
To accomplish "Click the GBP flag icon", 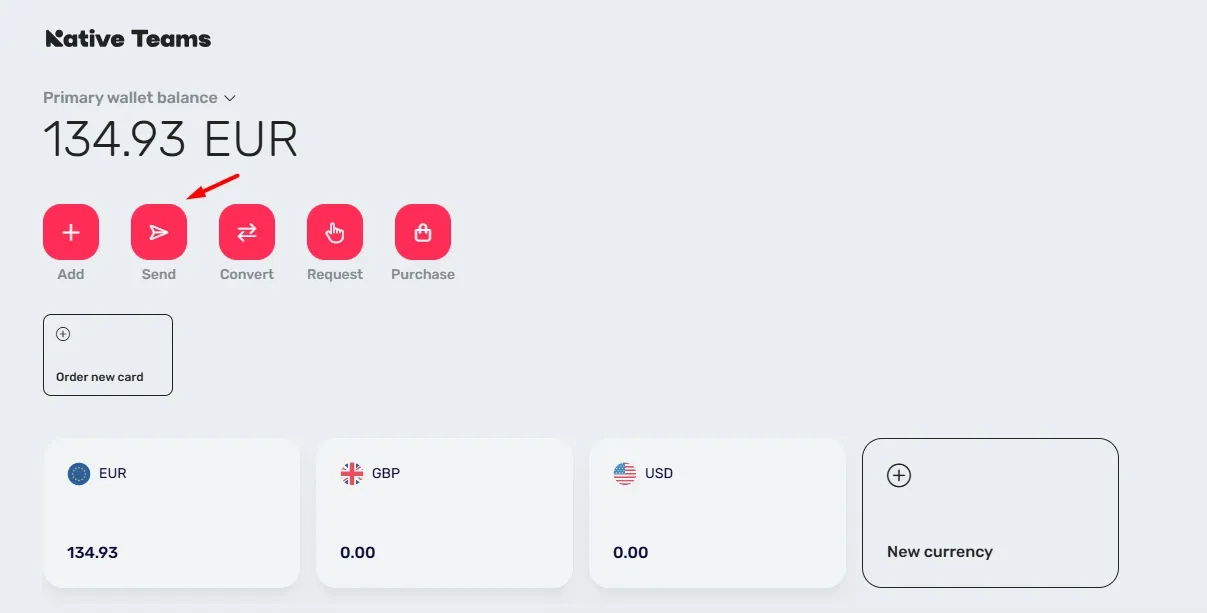I will click(352, 473).
